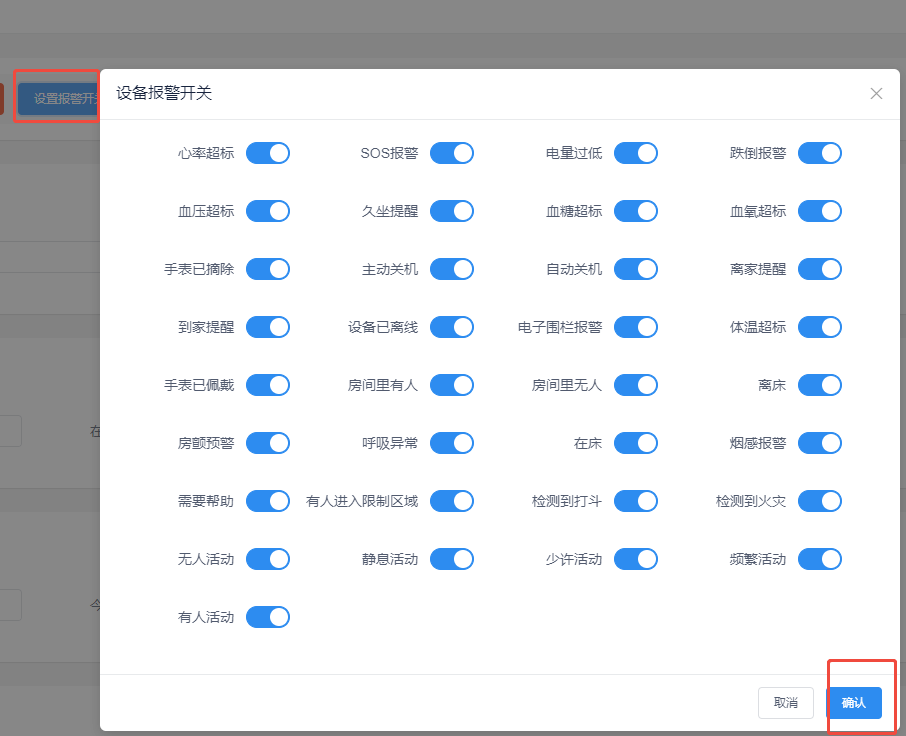This screenshot has width=906, height=736.
Task: Click the 手表已佩戴 label text
Action: [199, 385]
